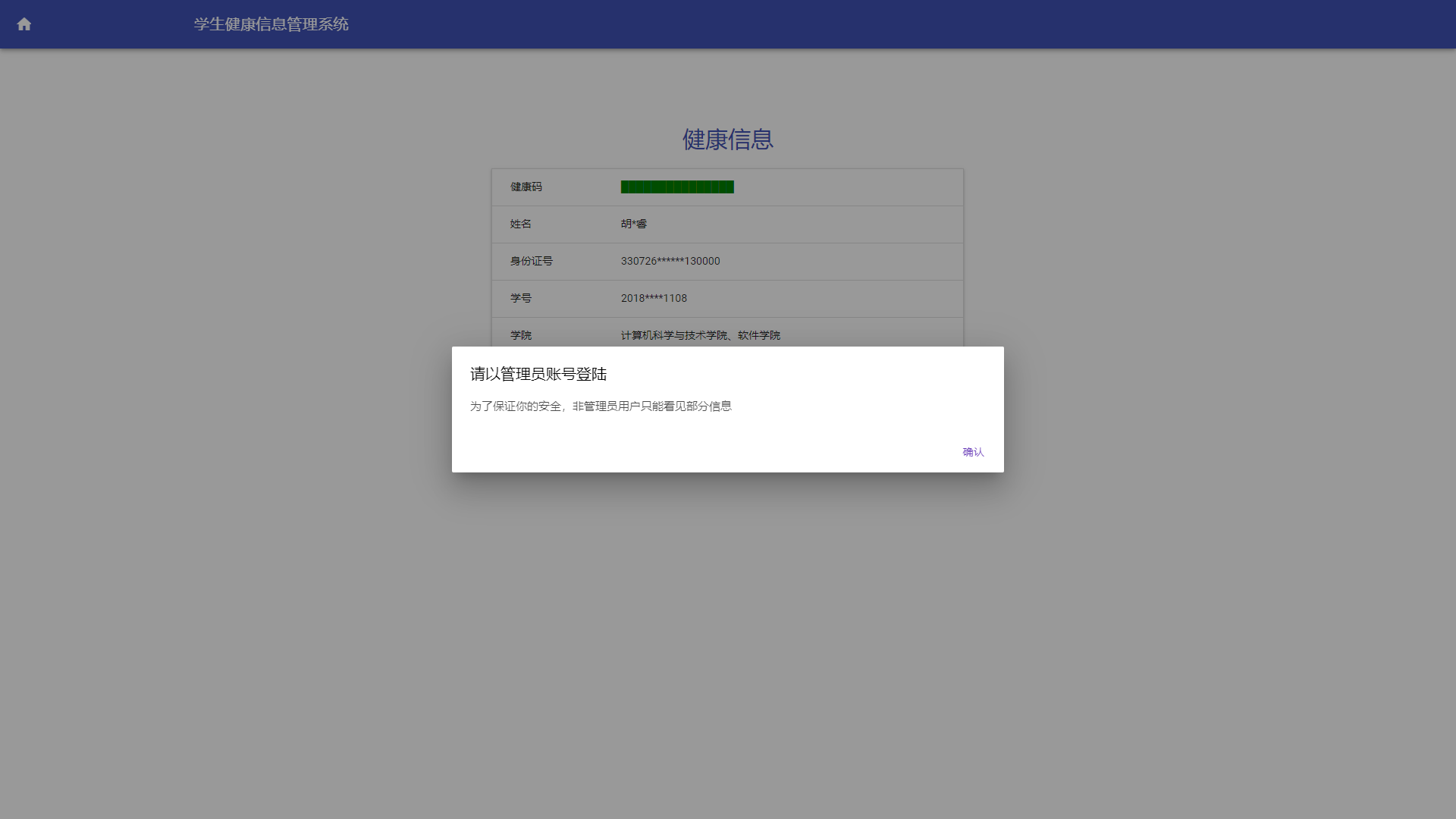Image resolution: width=1456 pixels, height=819 pixels.
Task: Click the 学生健康信息管理系统 header title
Action: [x=271, y=24]
